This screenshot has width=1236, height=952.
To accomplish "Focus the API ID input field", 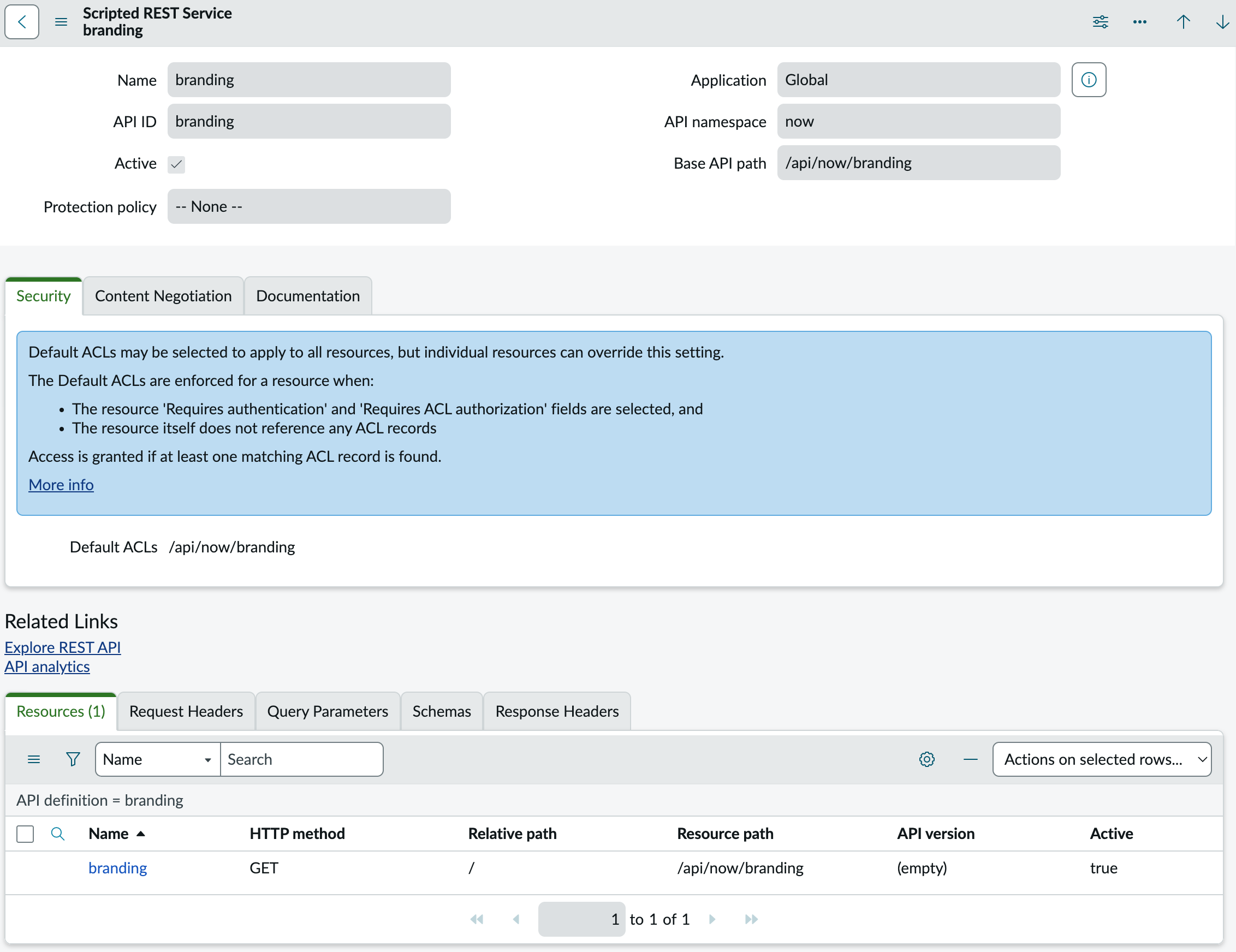I will point(309,121).
